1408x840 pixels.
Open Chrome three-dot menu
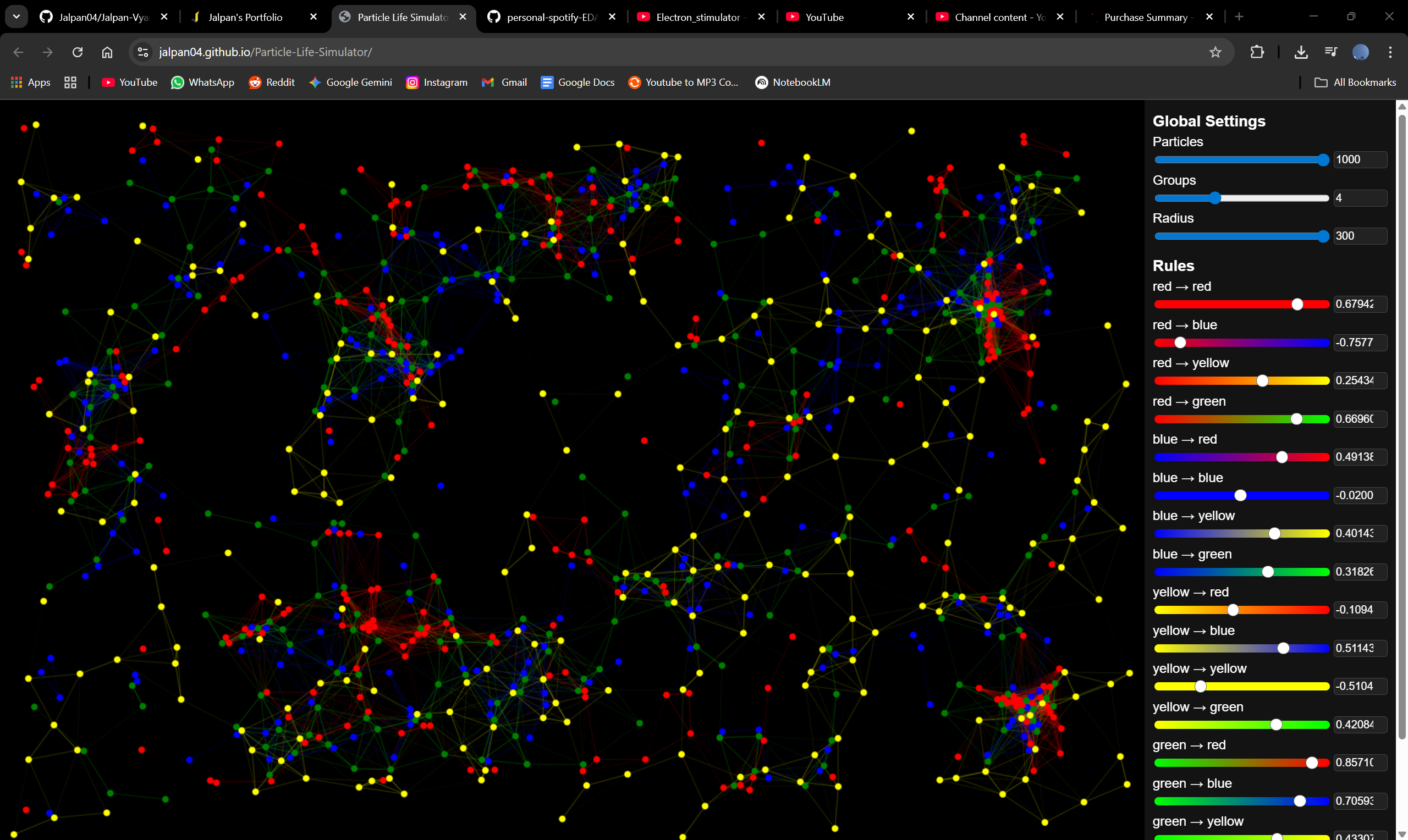[1390, 52]
